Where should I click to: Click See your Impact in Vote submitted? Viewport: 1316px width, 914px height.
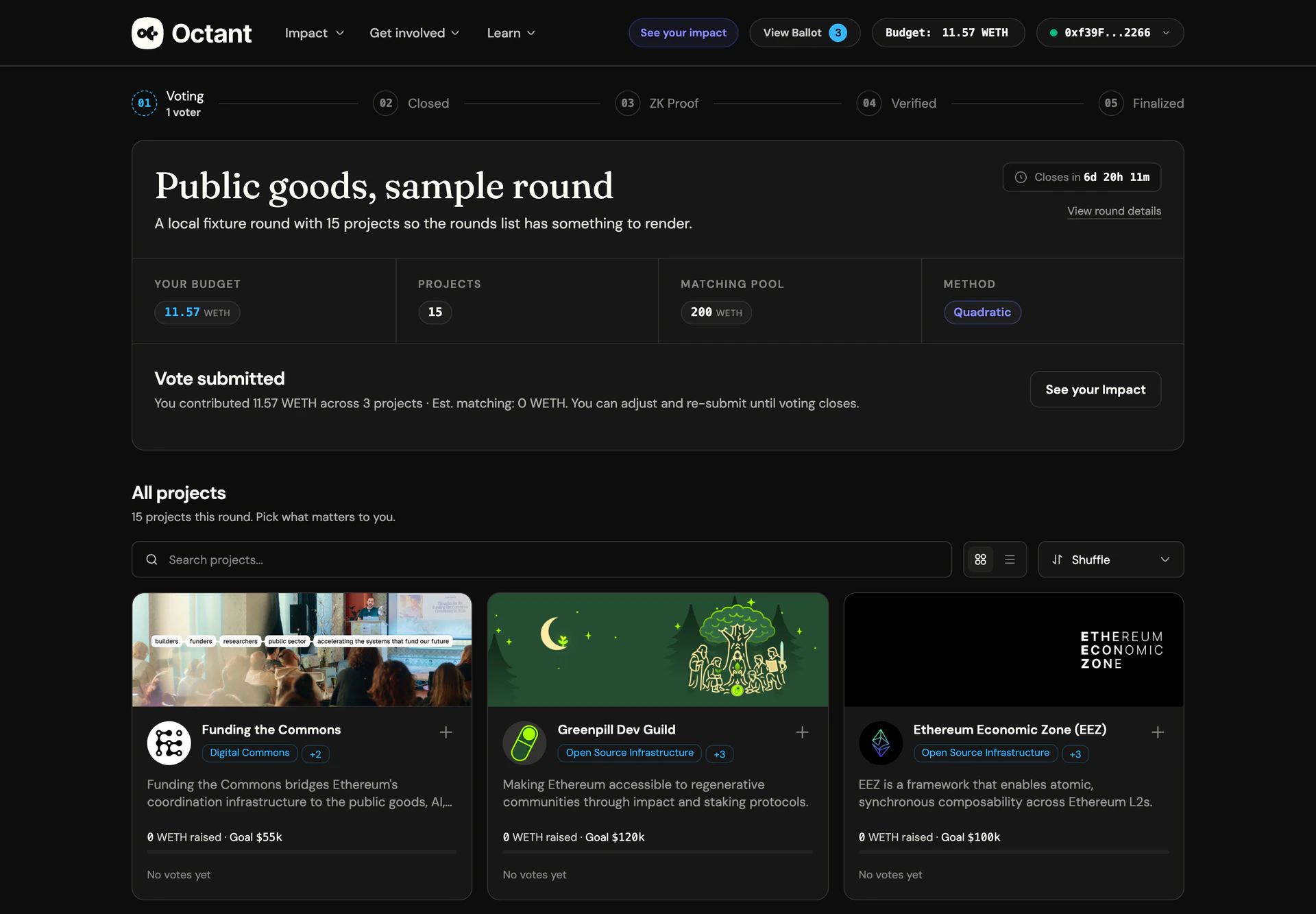1095,389
